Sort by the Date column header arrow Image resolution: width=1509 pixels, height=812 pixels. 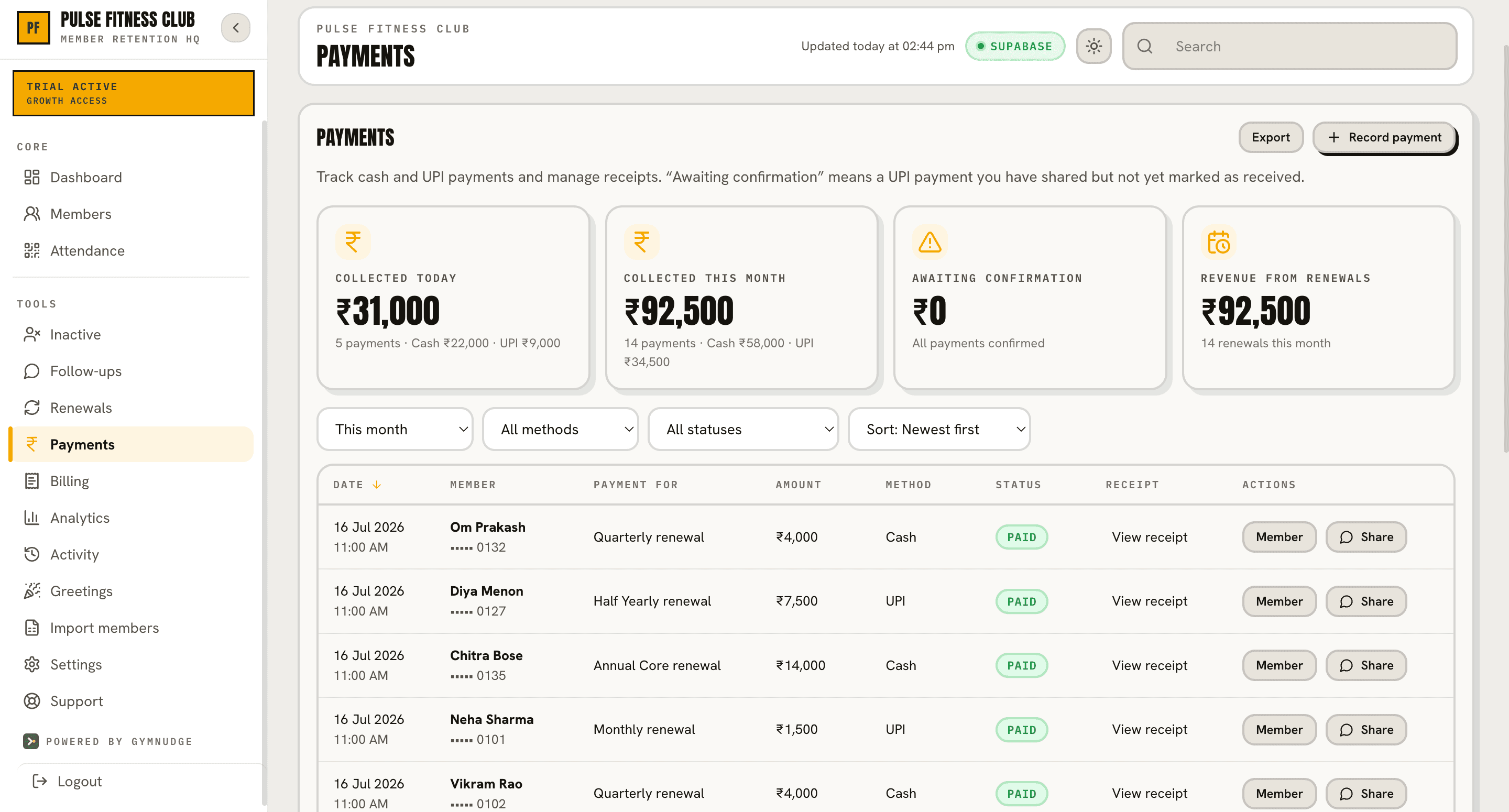coord(377,485)
